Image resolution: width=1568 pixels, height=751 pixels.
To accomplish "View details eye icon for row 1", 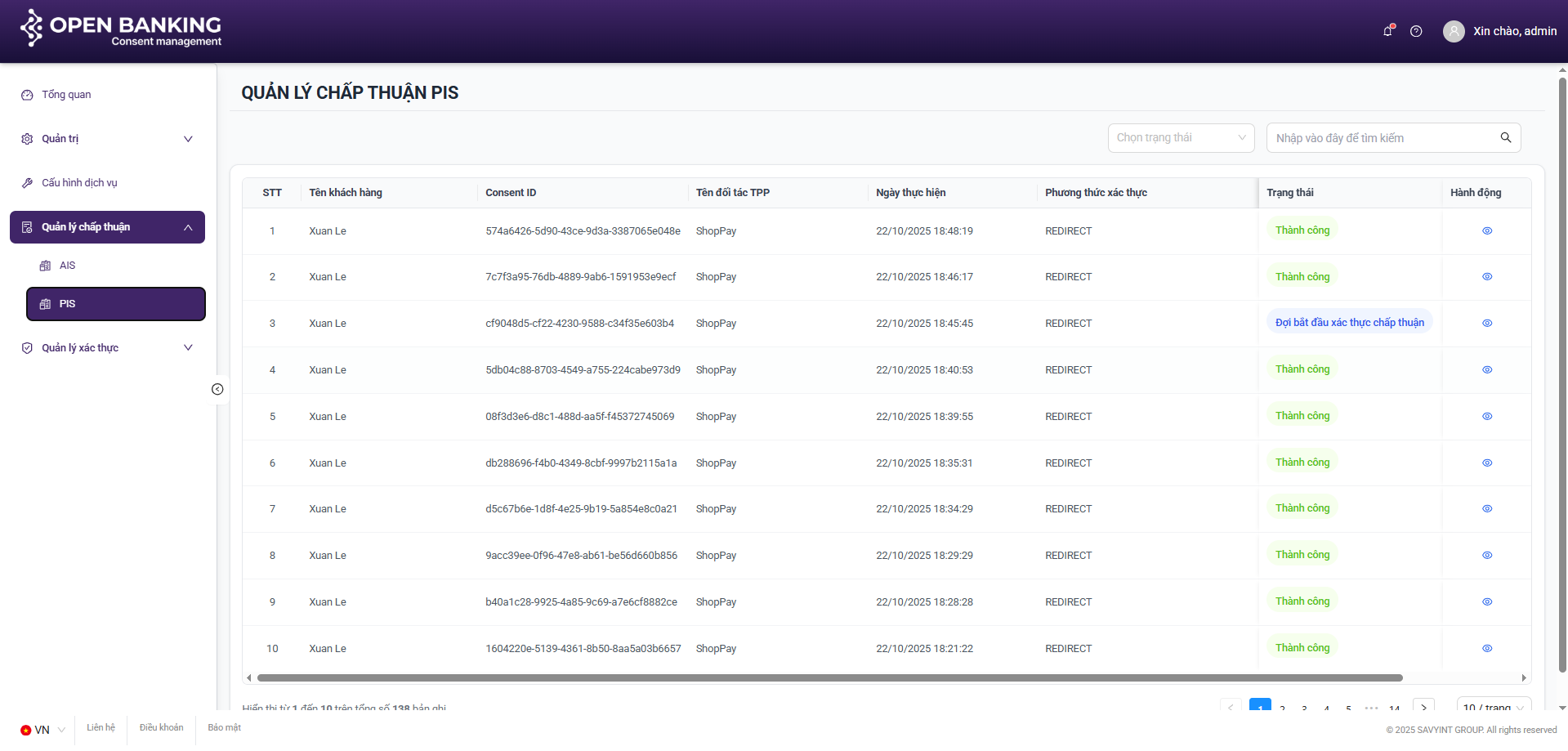I will coord(1487,231).
